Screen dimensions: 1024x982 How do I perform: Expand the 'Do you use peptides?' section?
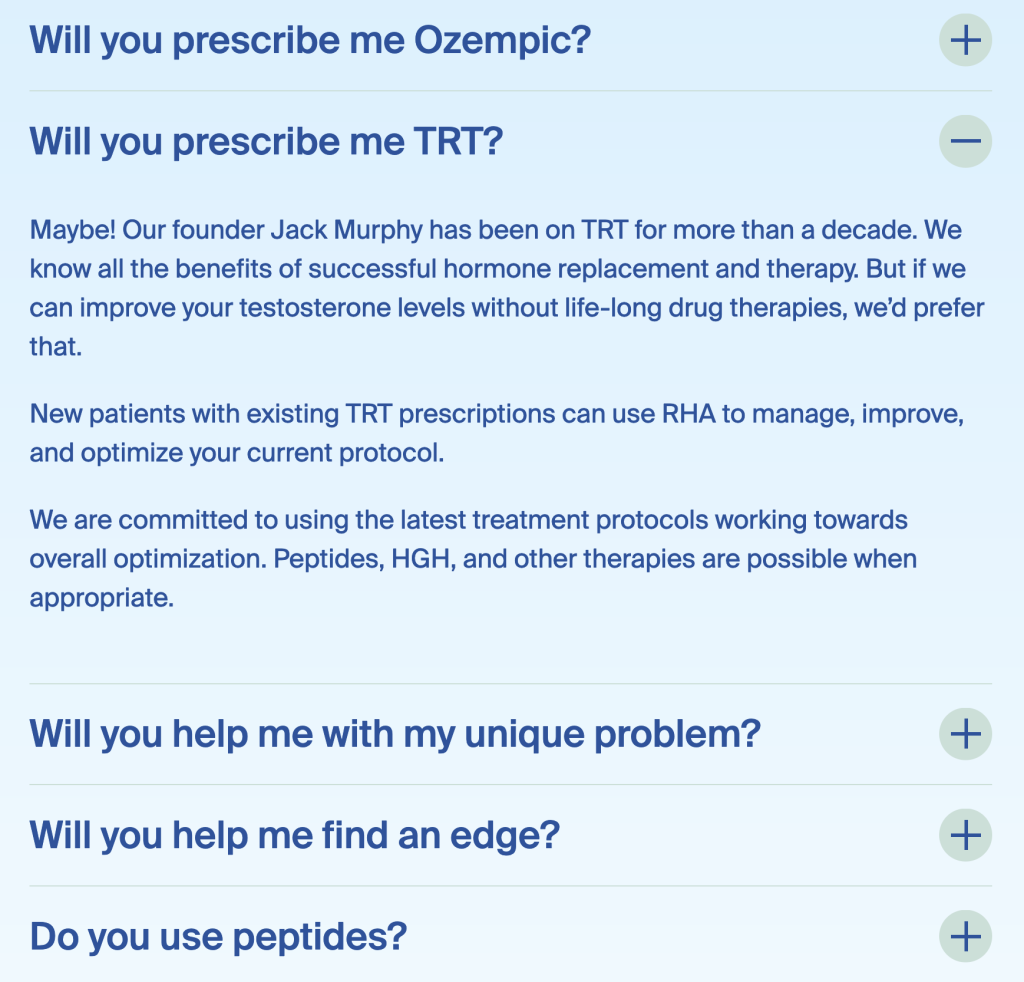pos(218,937)
